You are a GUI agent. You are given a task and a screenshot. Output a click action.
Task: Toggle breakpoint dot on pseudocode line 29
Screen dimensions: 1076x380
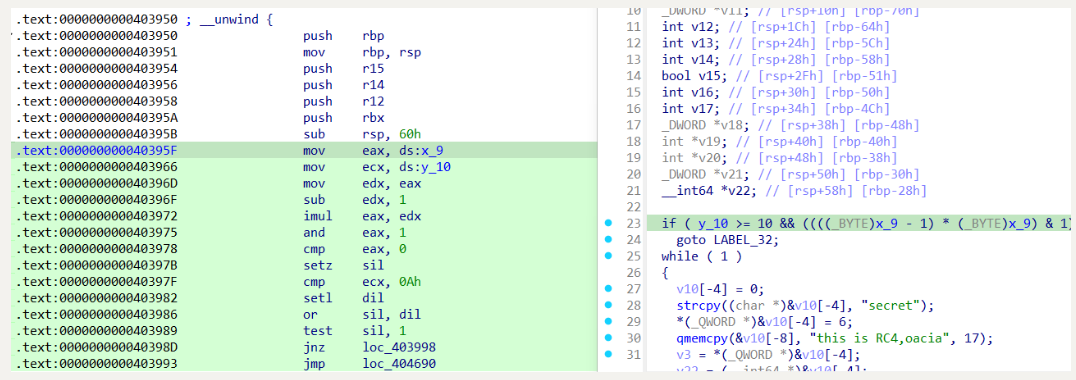(608, 321)
